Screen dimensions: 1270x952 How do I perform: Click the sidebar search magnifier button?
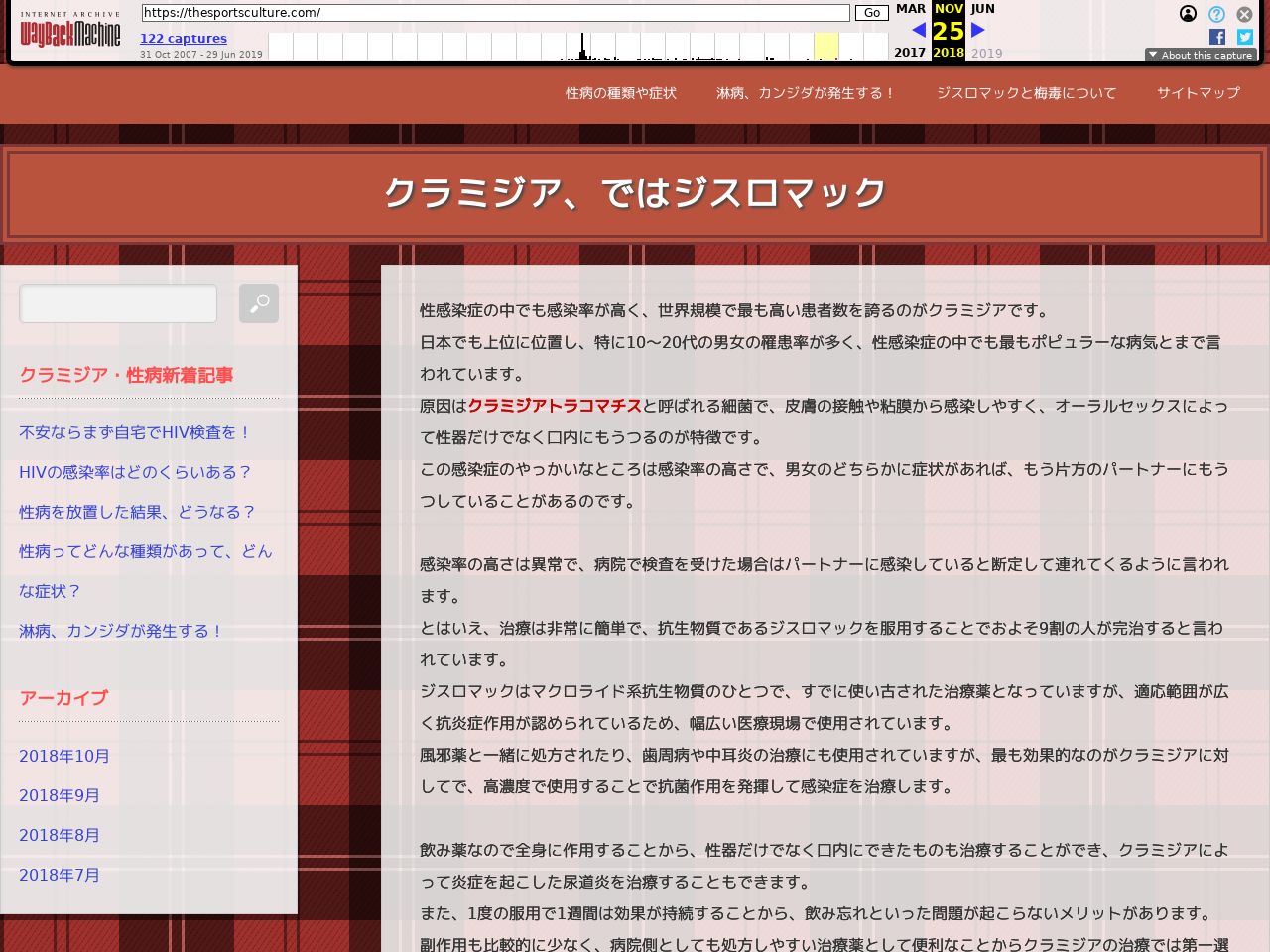[258, 303]
